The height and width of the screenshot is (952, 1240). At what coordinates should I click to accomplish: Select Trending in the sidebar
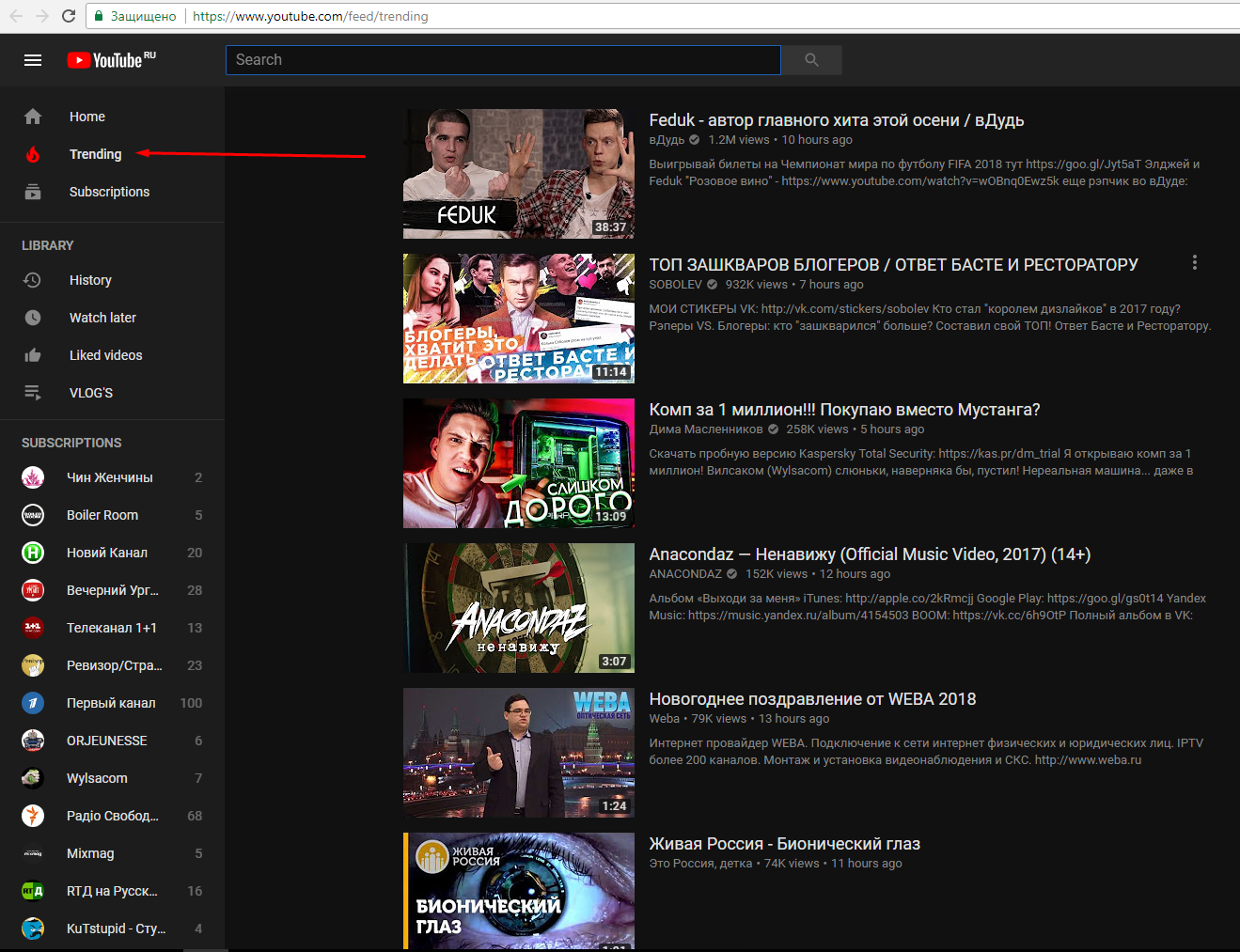click(113, 154)
